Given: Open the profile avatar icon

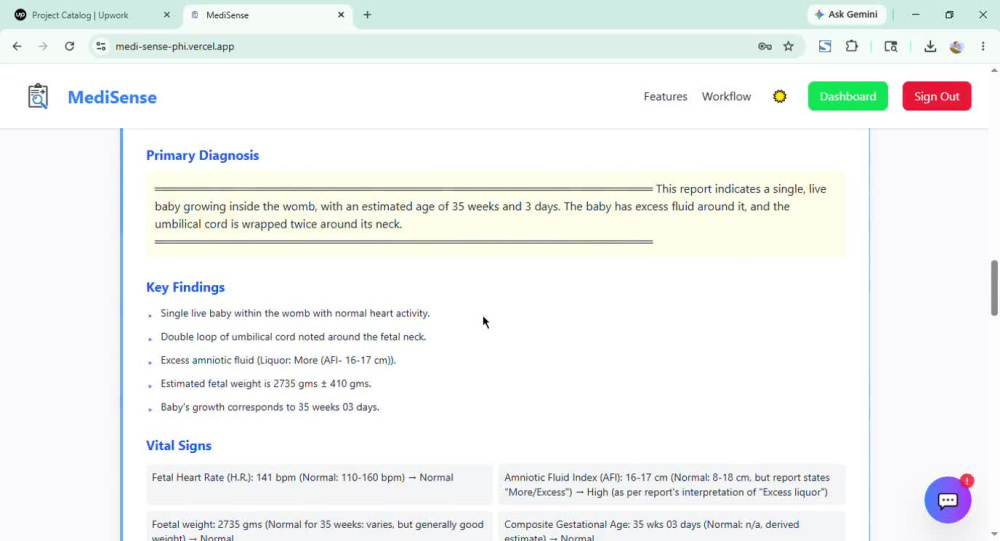Looking at the screenshot, I should [x=956, y=46].
